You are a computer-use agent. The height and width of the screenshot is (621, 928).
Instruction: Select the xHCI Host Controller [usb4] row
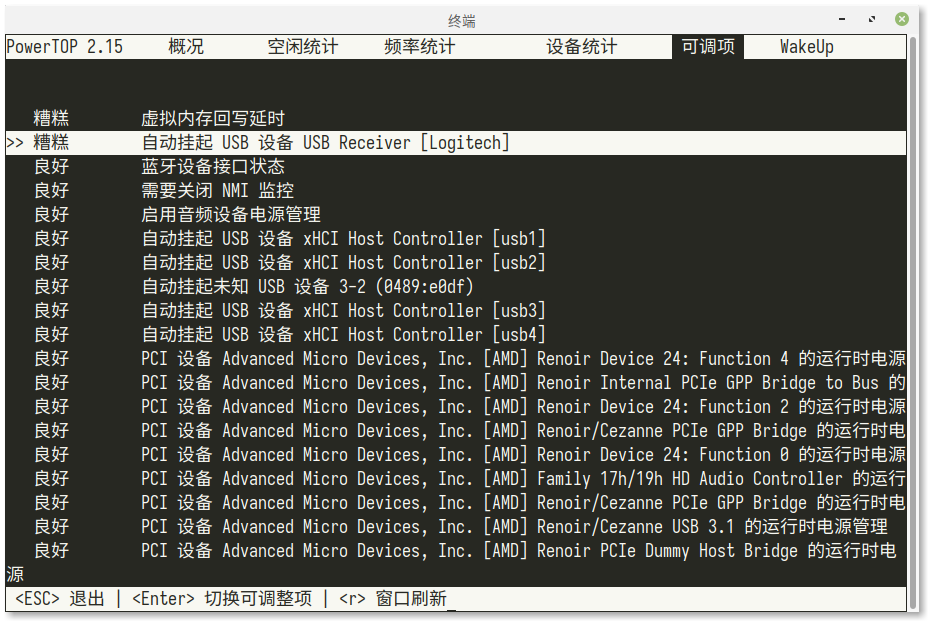coord(343,335)
